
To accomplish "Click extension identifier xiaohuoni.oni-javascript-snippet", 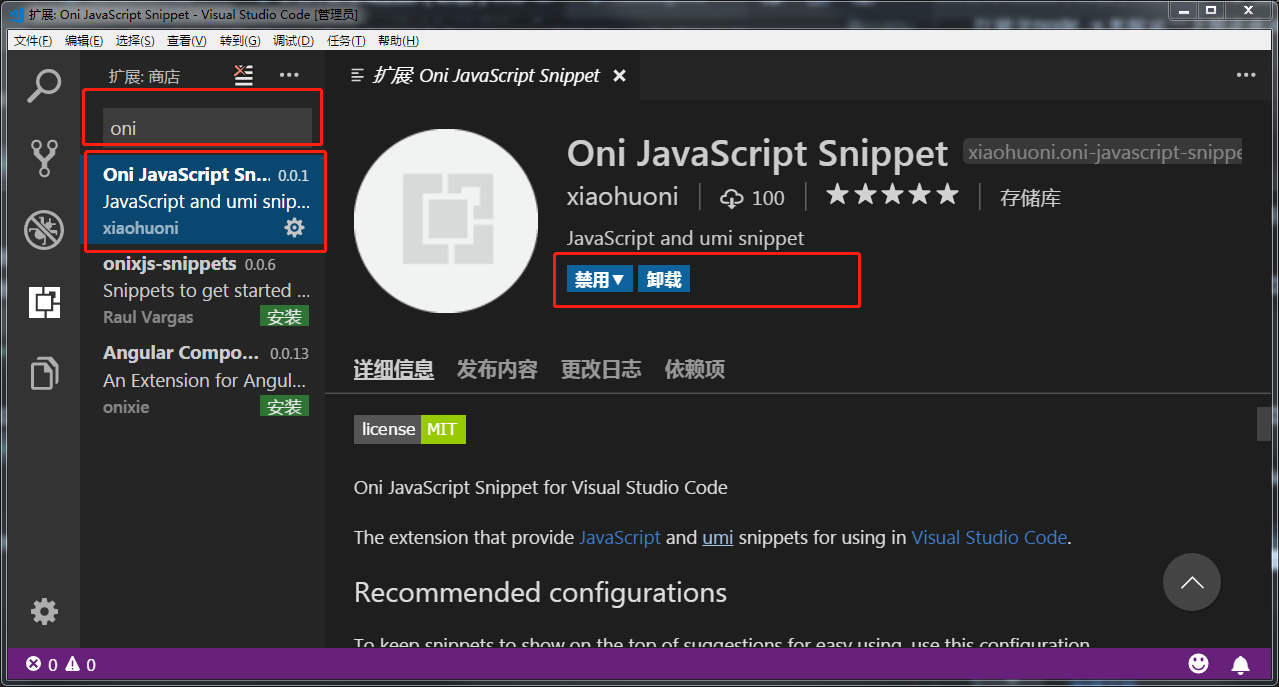I will (x=1103, y=152).
